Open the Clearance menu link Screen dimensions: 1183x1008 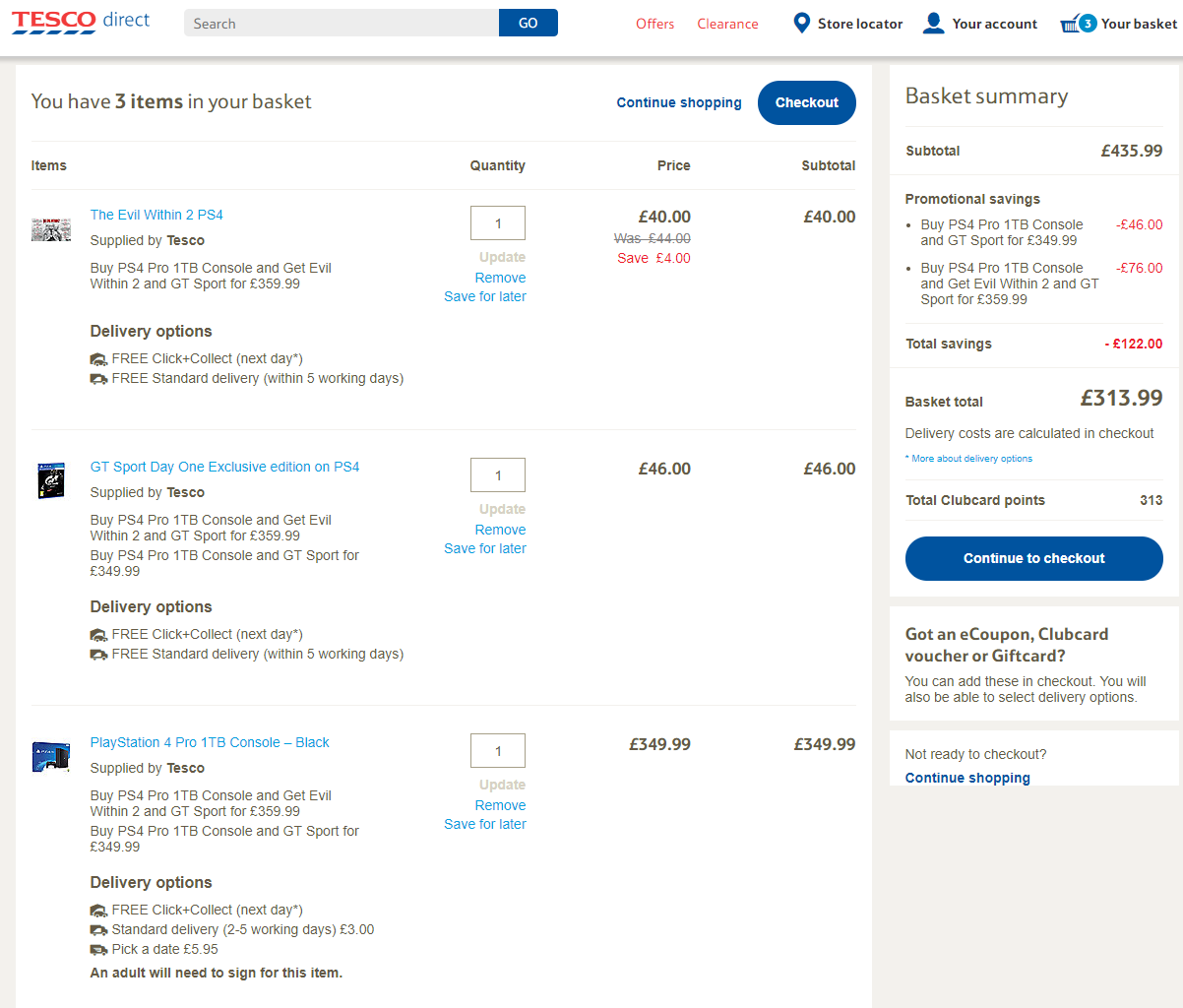point(728,24)
